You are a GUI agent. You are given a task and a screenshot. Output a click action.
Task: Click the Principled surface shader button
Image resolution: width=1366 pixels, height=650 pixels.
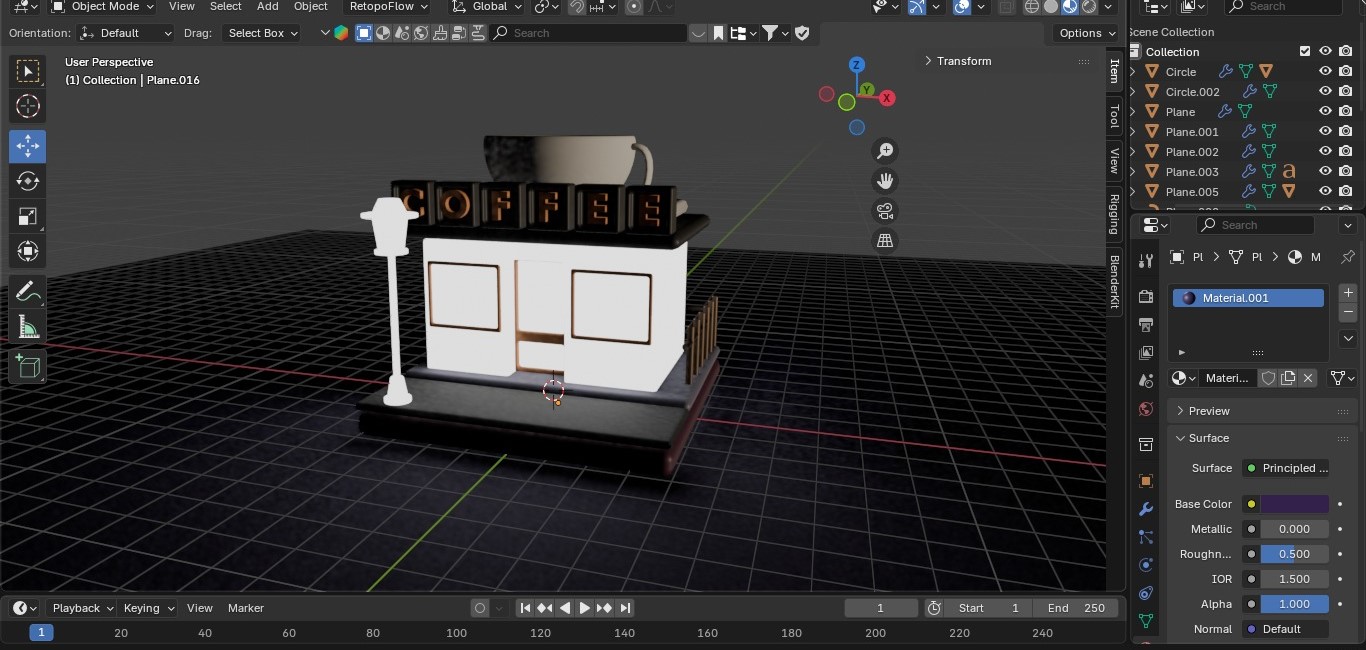pyautogui.click(x=1288, y=468)
